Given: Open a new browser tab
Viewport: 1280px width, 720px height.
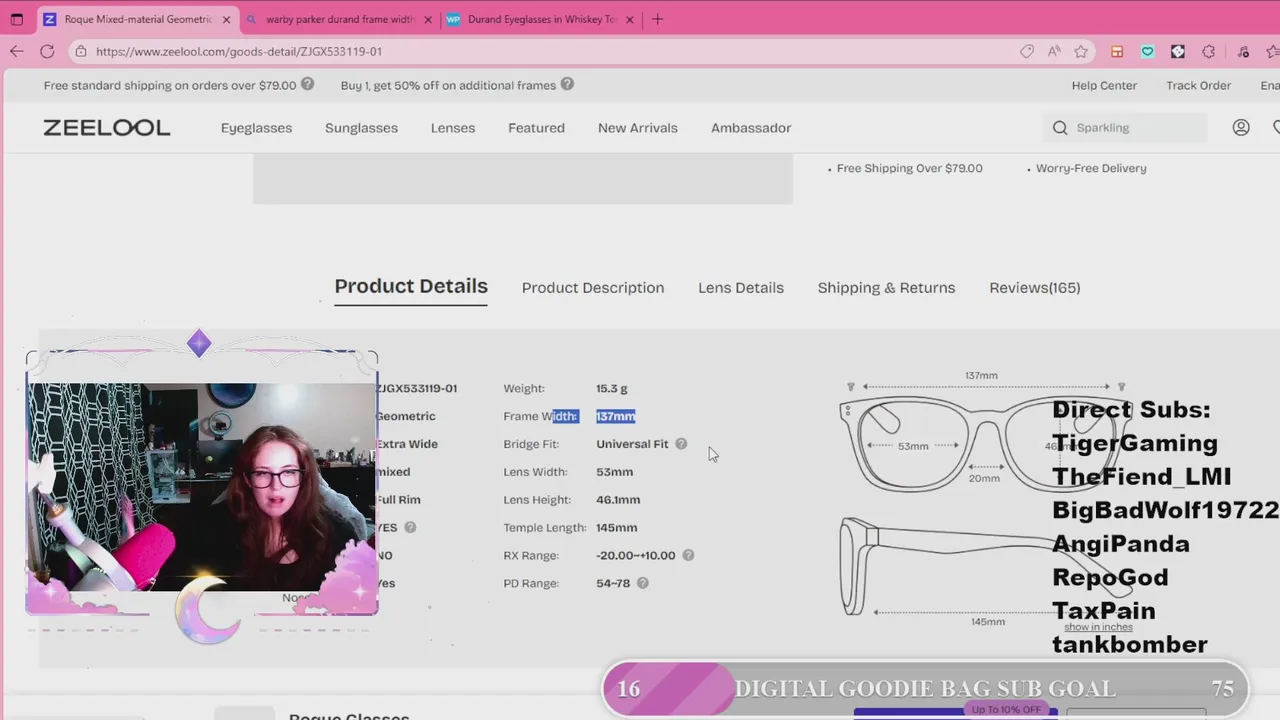Looking at the screenshot, I should click(x=657, y=19).
